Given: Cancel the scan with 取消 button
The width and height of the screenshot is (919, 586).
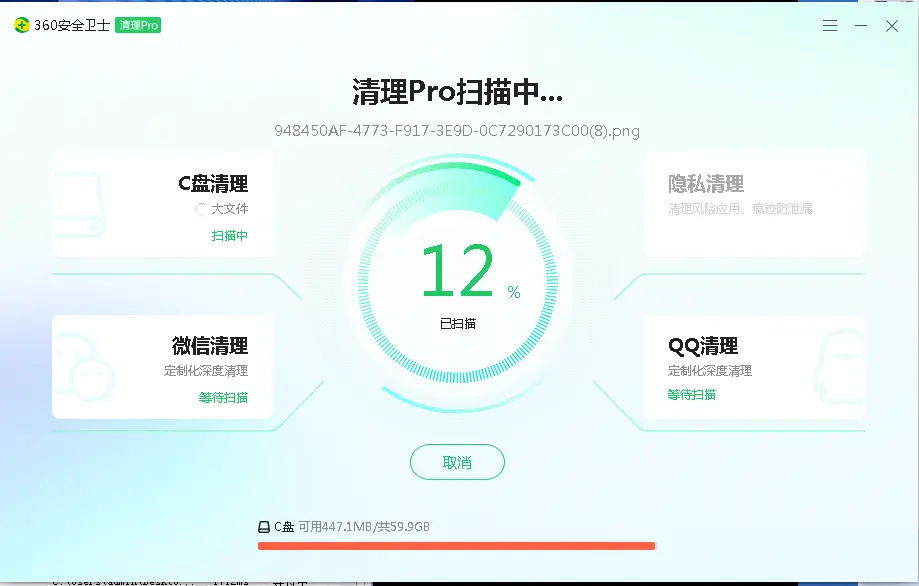Looking at the screenshot, I should [457, 462].
